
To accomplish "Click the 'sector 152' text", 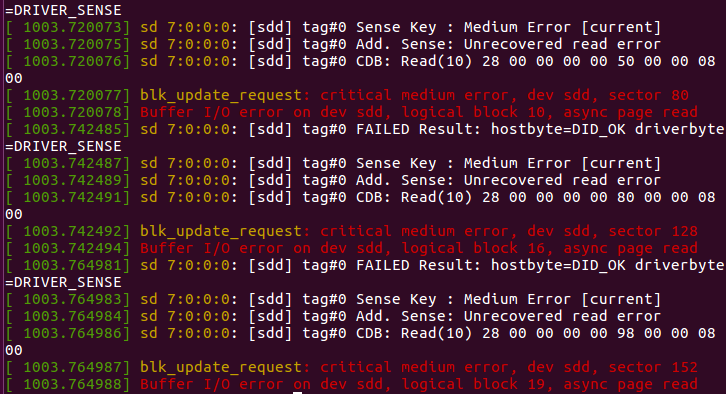I will point(653,368).
